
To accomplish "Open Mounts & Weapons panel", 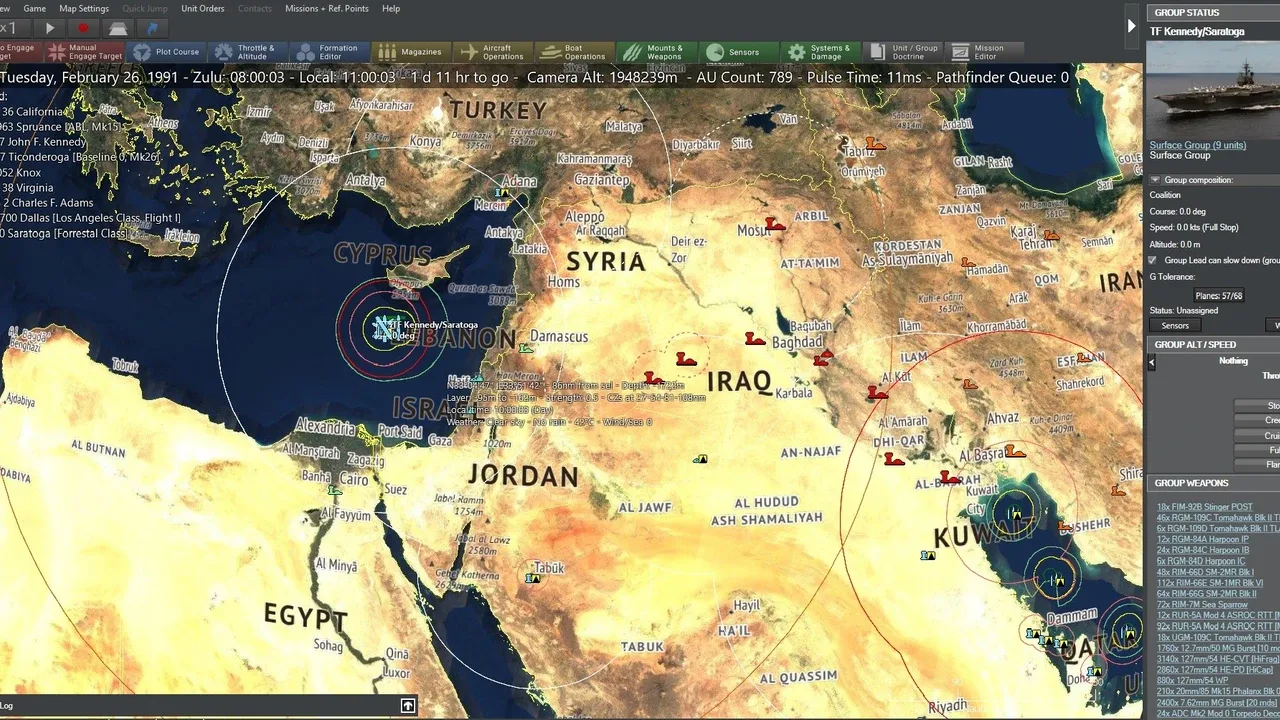I will 654,52.
